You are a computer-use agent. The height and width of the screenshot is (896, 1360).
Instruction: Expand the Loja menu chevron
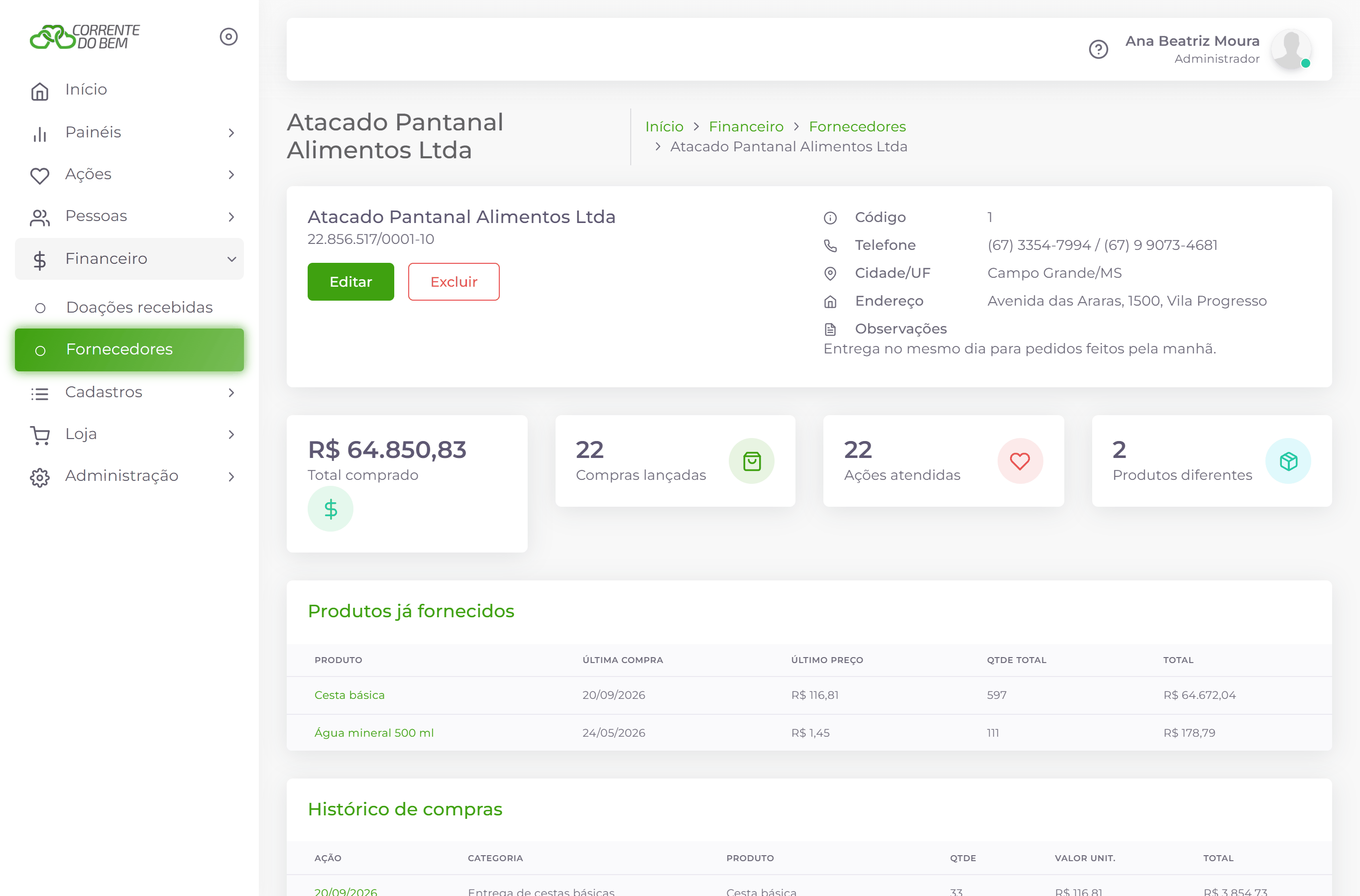coord(231,434)
